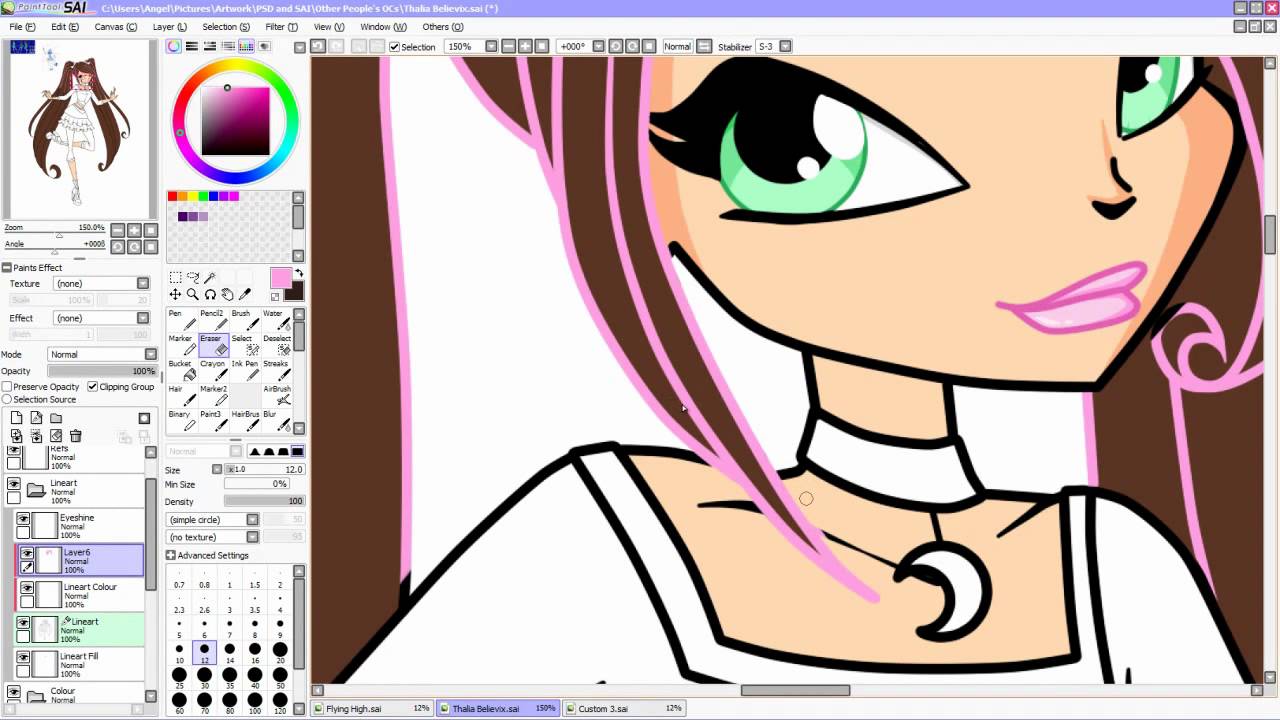Hide the Lineart folder
The image size is (1280, 720).
(13, 484)
